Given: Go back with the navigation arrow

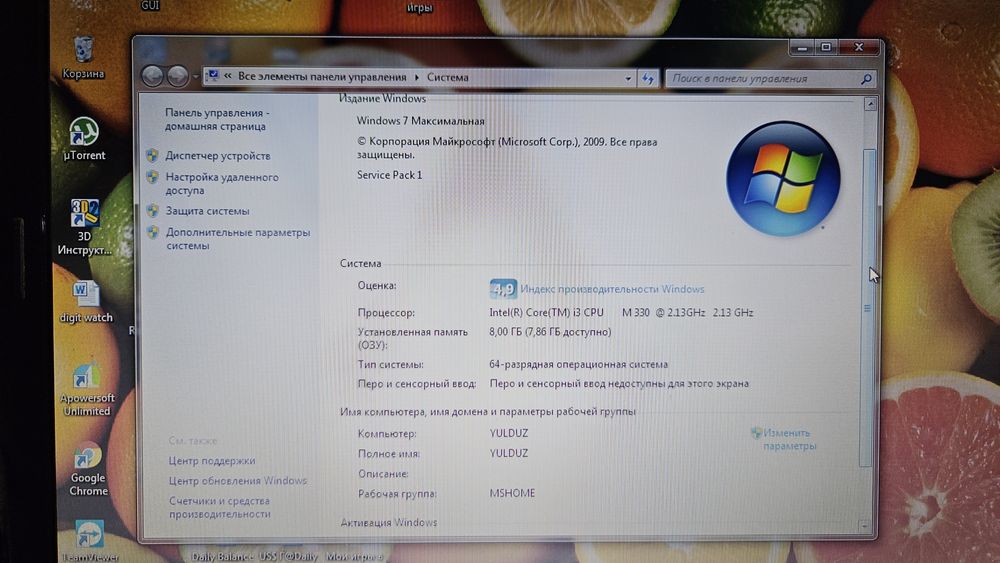Looking at the screenshot, I should pyautogui.click(x=152, y=77).
